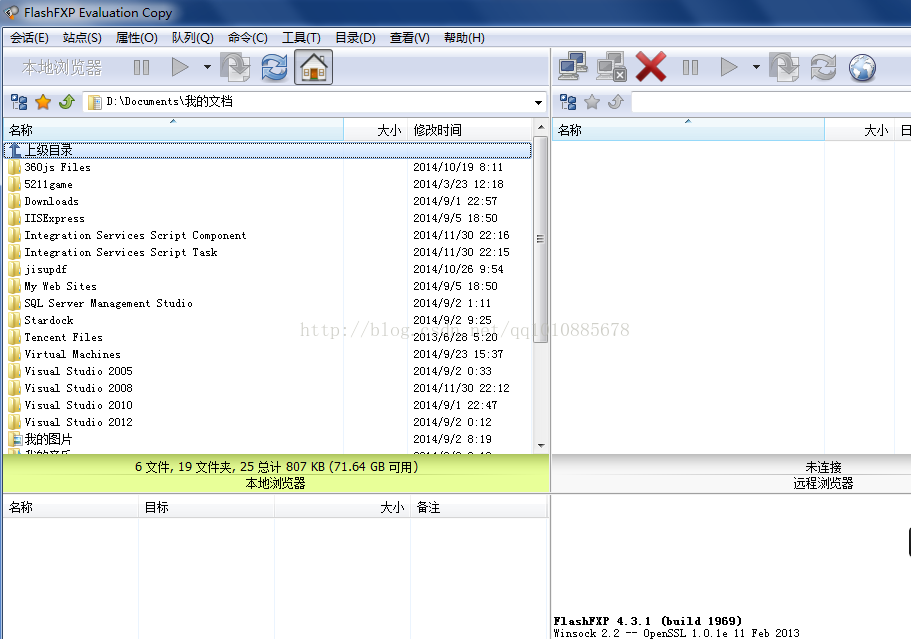The width and height of the screenshot is (911, 639).
Task: Open the 会话(E) menu
Action: click(29, 38)
